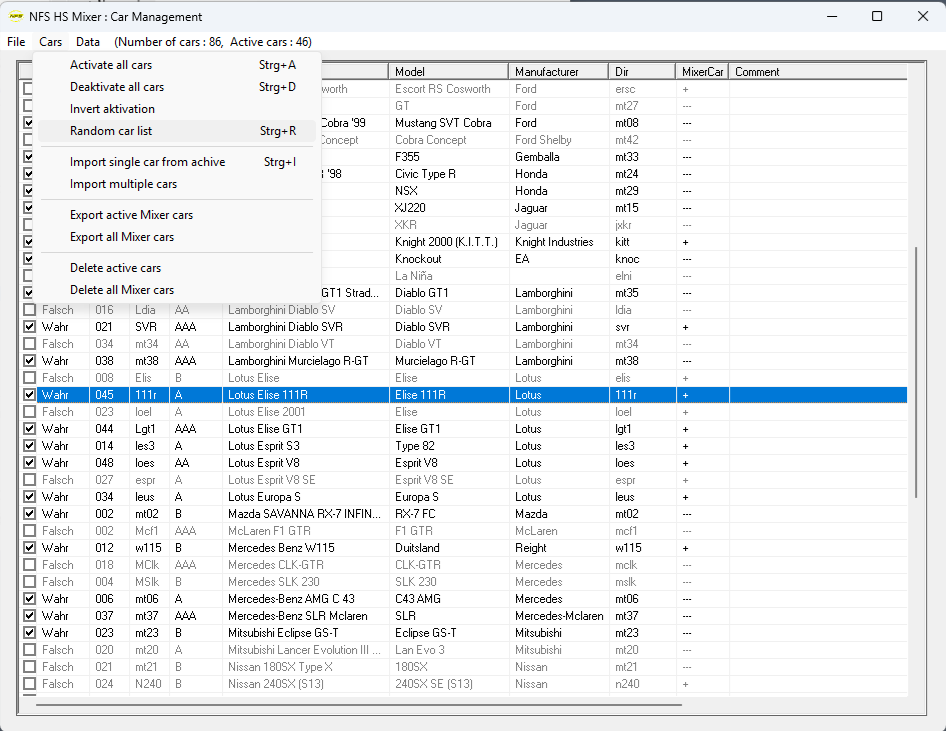The image size is (946, 731).
Task: Click Random car list menu entry
Action: click(x=177, y=131)
